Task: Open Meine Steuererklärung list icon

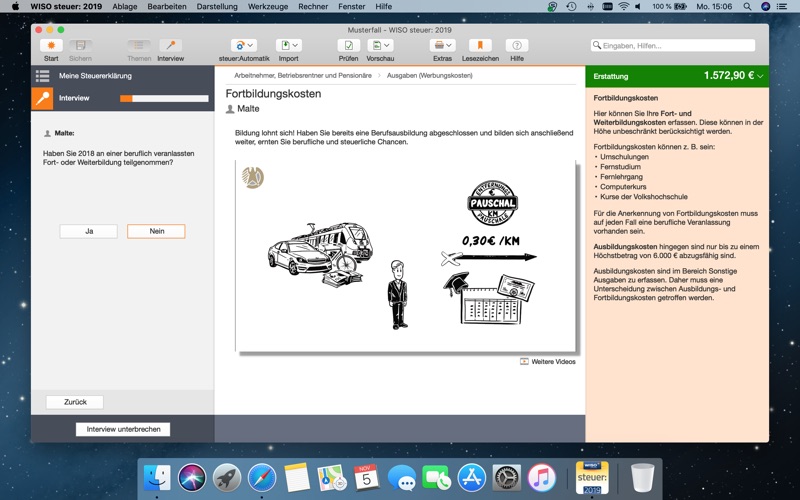Action: 42,76
